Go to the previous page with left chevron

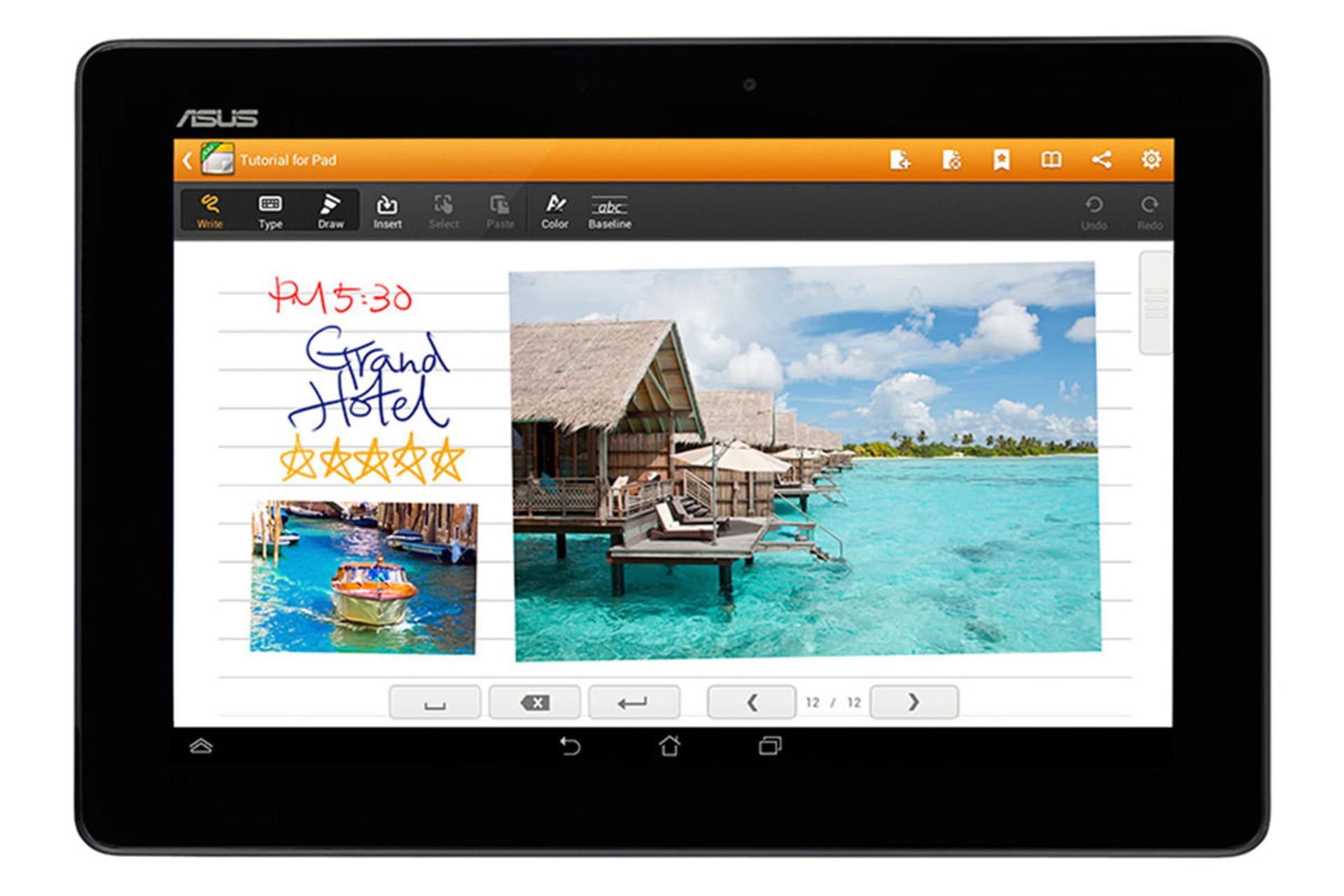pos(751,702)
